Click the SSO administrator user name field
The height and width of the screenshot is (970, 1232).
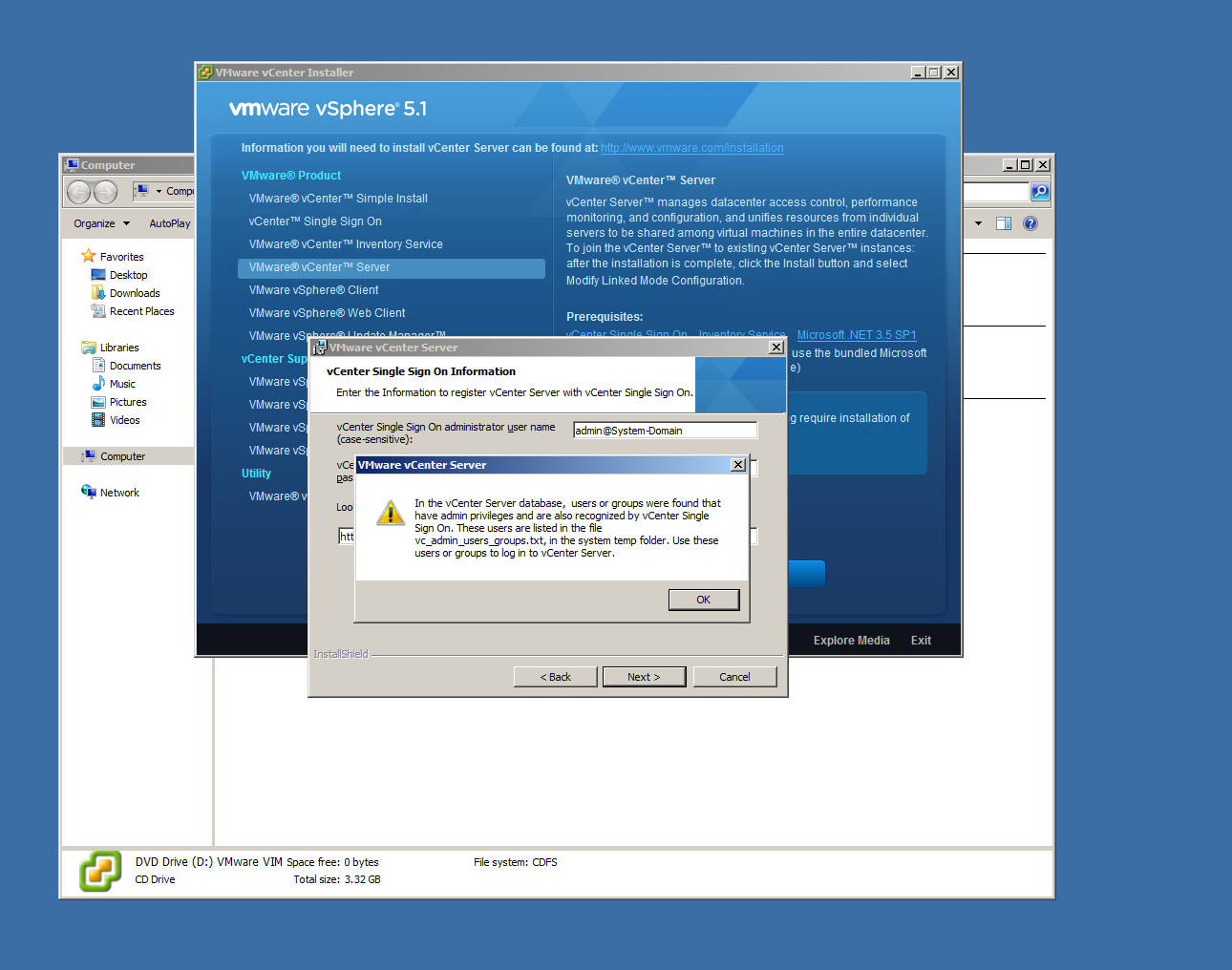(664, 431)
